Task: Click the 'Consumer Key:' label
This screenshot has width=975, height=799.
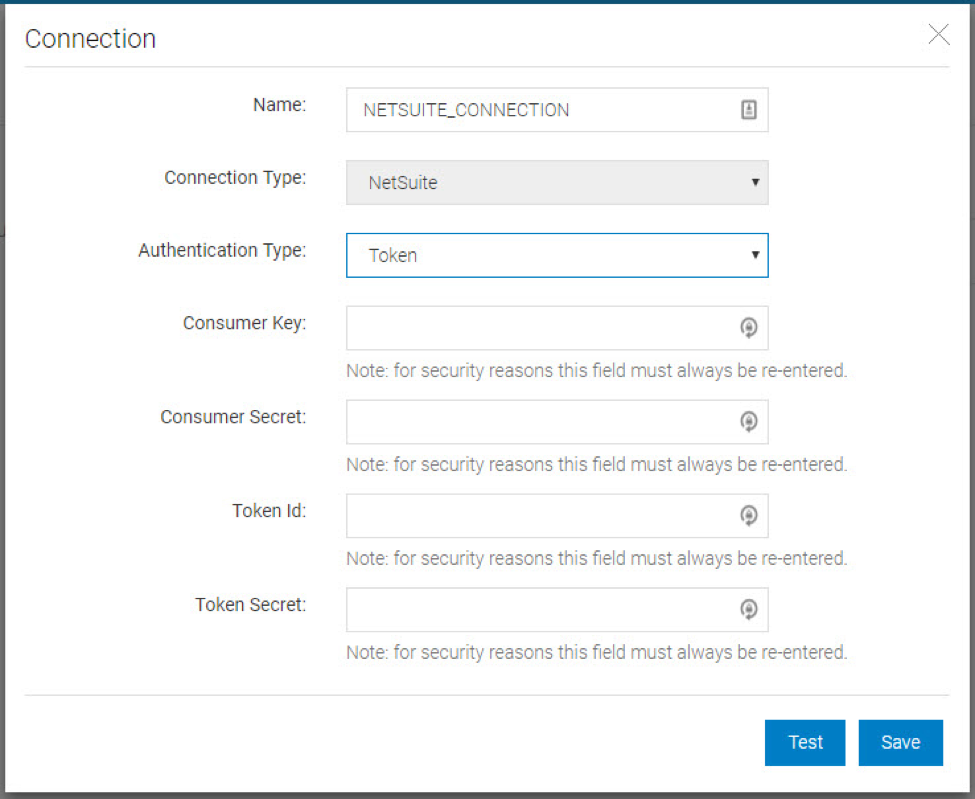Action: 244,323
